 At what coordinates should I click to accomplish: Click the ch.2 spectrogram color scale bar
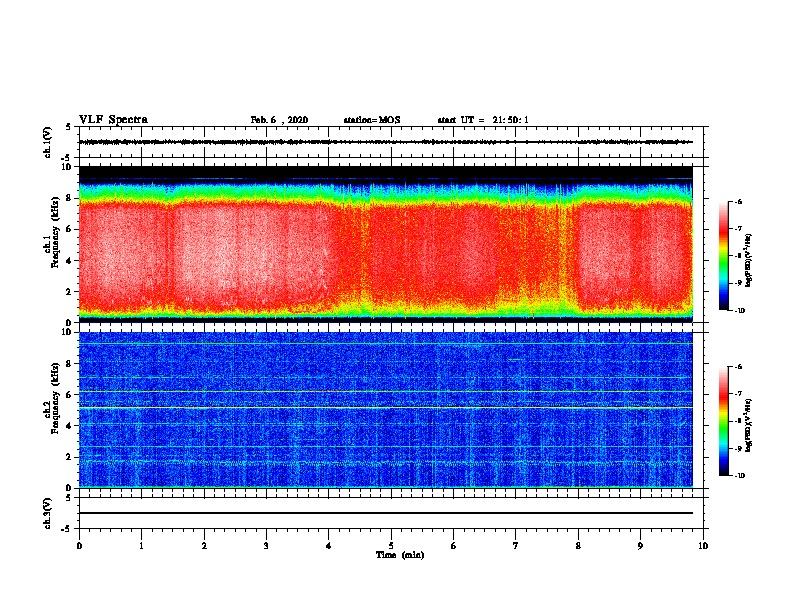coord(724,421)
